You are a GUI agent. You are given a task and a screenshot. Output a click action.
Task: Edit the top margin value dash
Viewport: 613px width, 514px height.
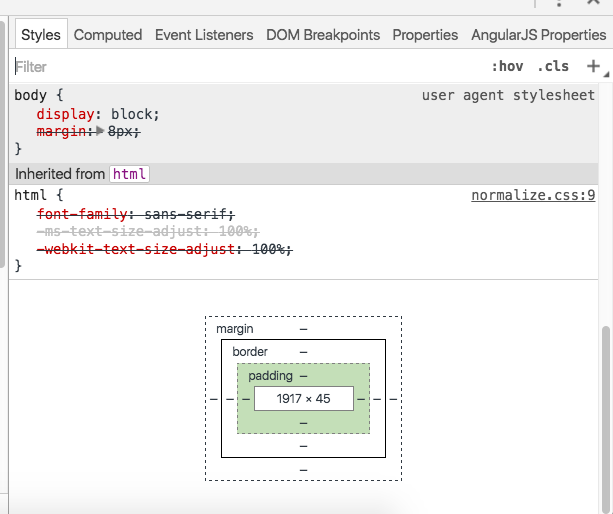point(303,330)
